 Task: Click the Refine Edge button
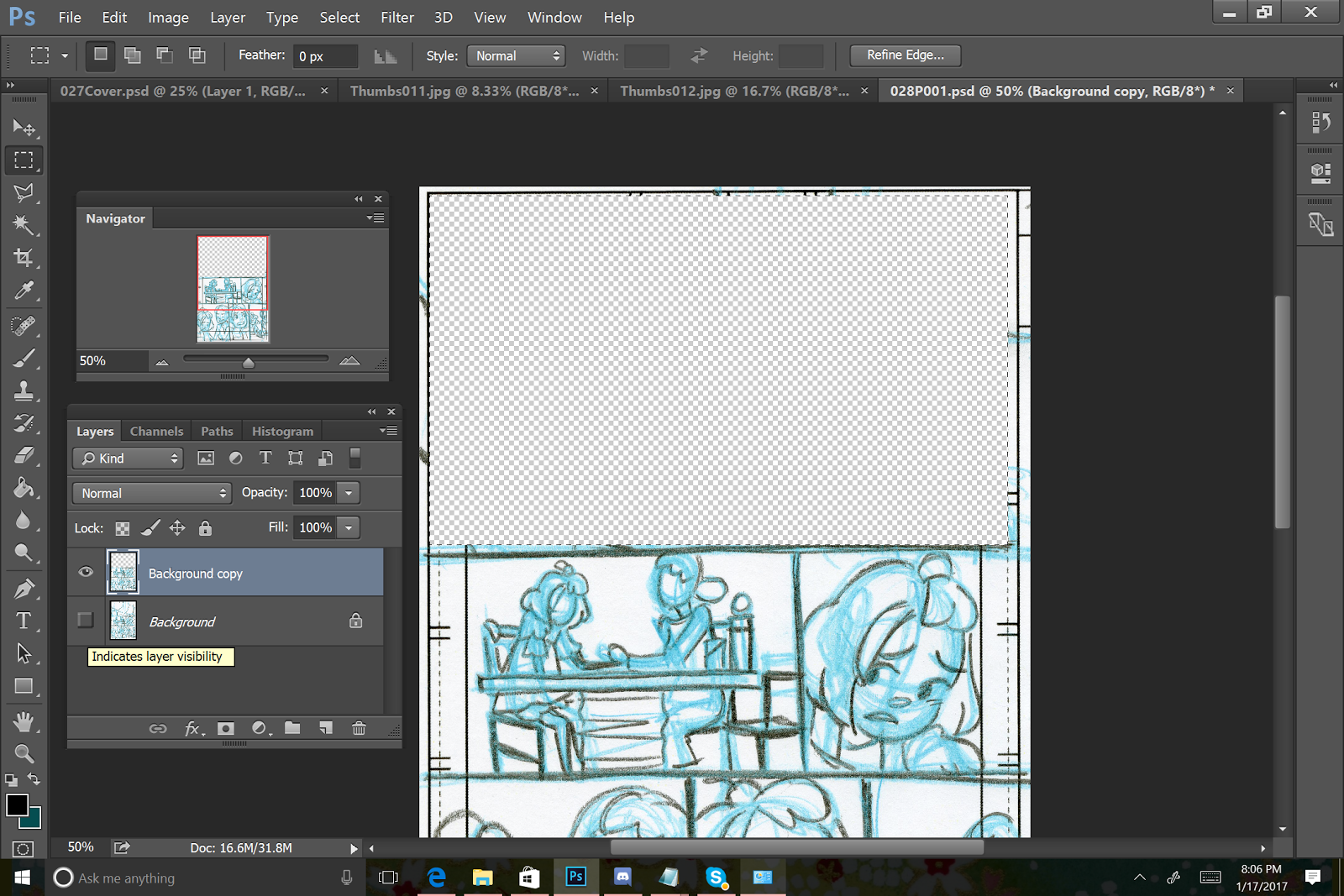[x=906, y=55]
